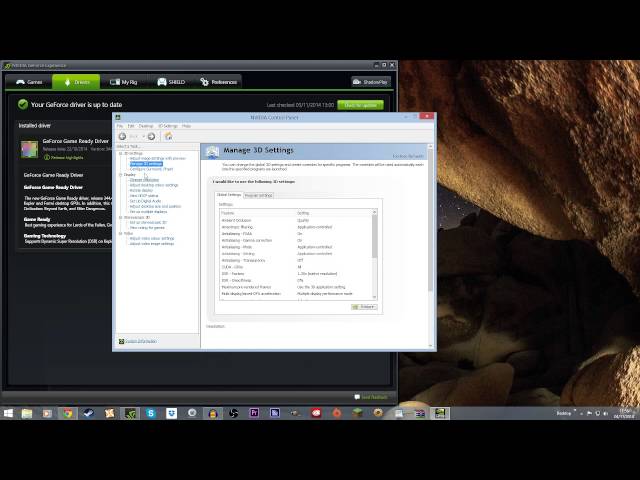Open the SHIELD tab

coord(171,82)
